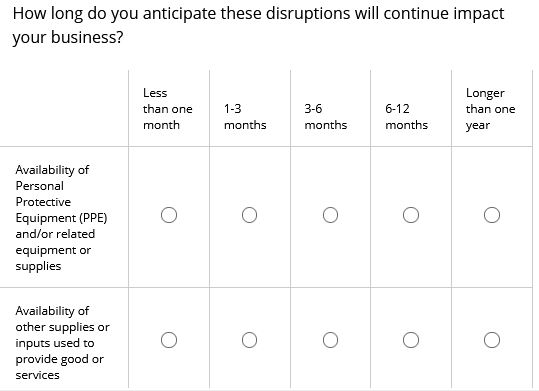The height and width of the screenshot is (391, 539).
Task: Select '3-6 months' for PPE availability
Action: pyautogui.click(x=330, y=215)
